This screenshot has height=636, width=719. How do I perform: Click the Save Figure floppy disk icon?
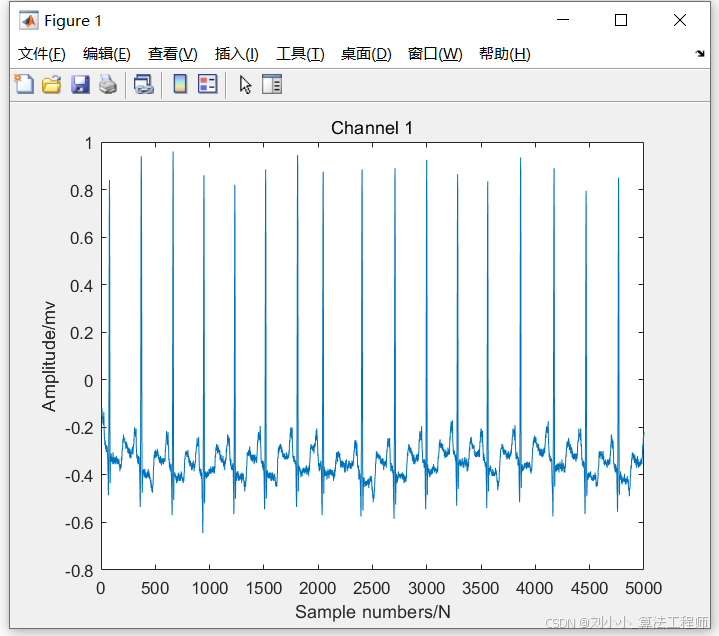click(x=80, y=85)
